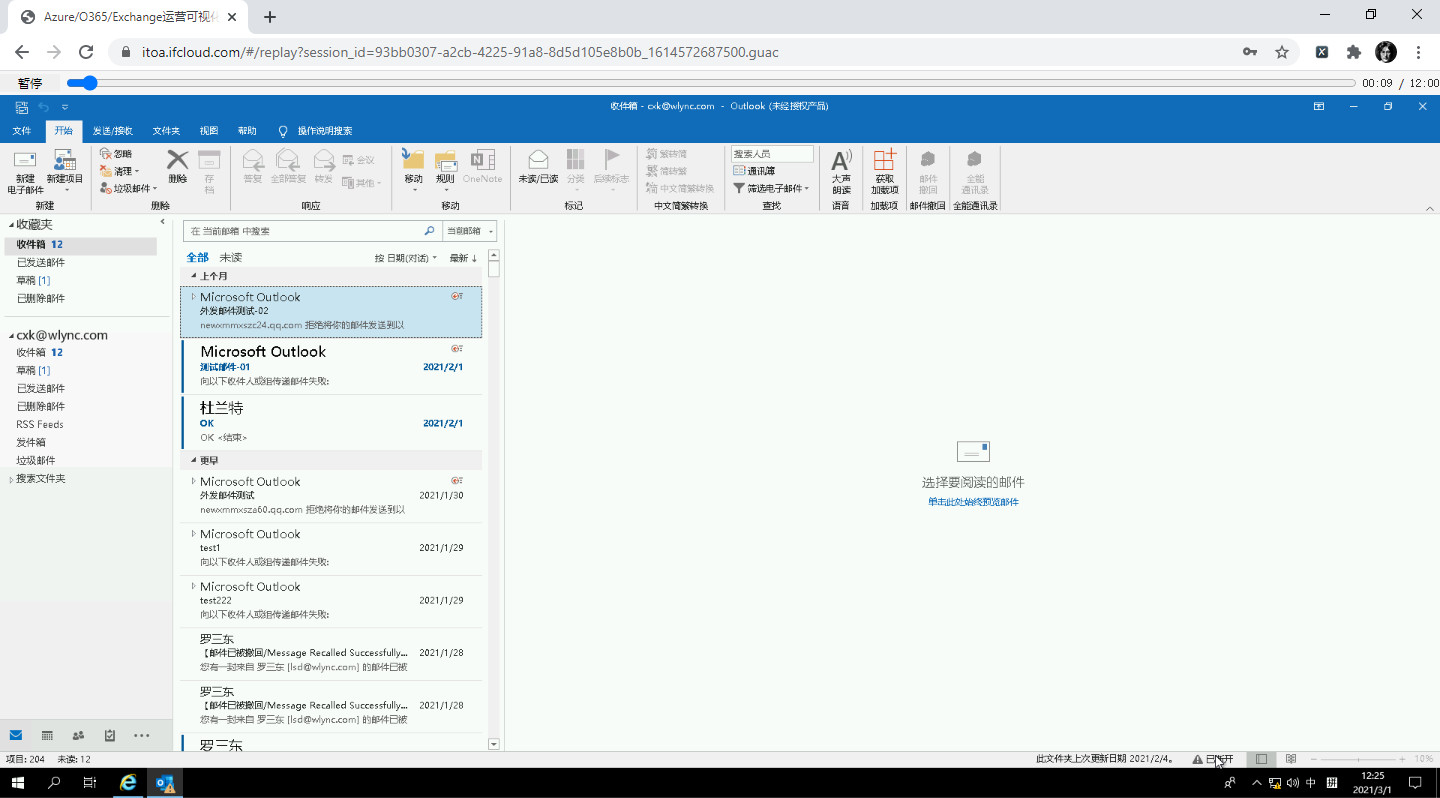Viewport: 1440px width, 798px height.
Task: Click the Pause (暂停) replay button
Action: pyautogui.click(x=30, y=83)
